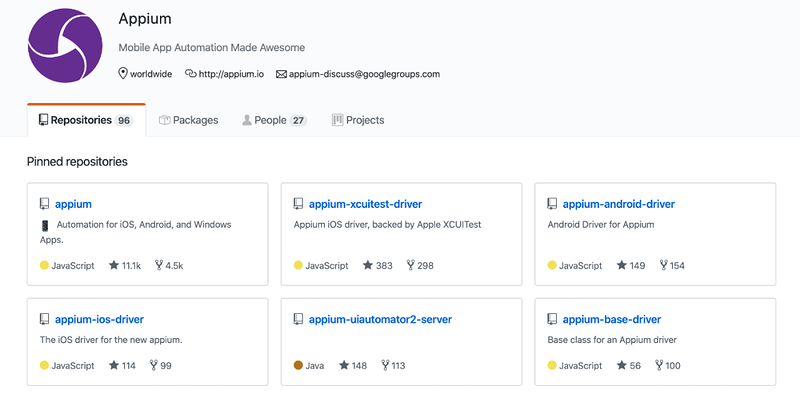Image resolution: width=800 pixels, height=402 pixels.
Task: Click 'Mobile App Automation Made Awesome' tagline
Action: [212, 47]
